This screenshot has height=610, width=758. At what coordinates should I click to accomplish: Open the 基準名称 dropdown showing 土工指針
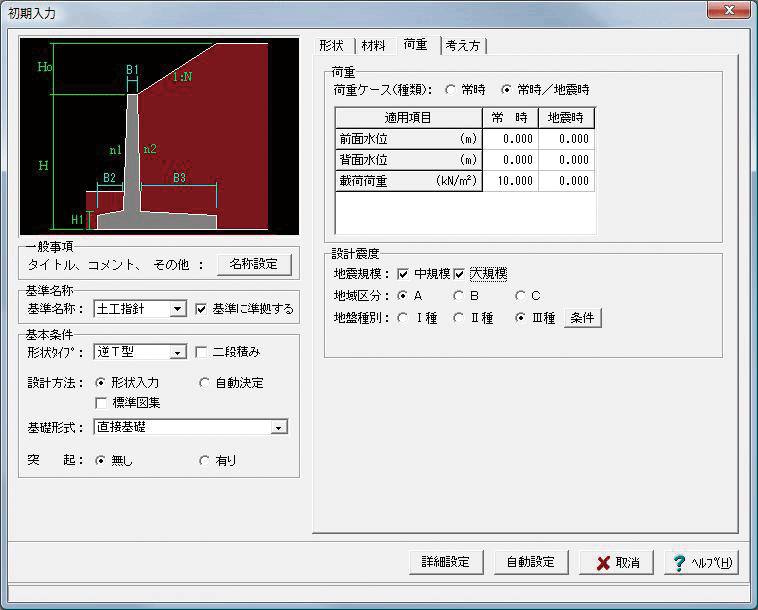140,309
